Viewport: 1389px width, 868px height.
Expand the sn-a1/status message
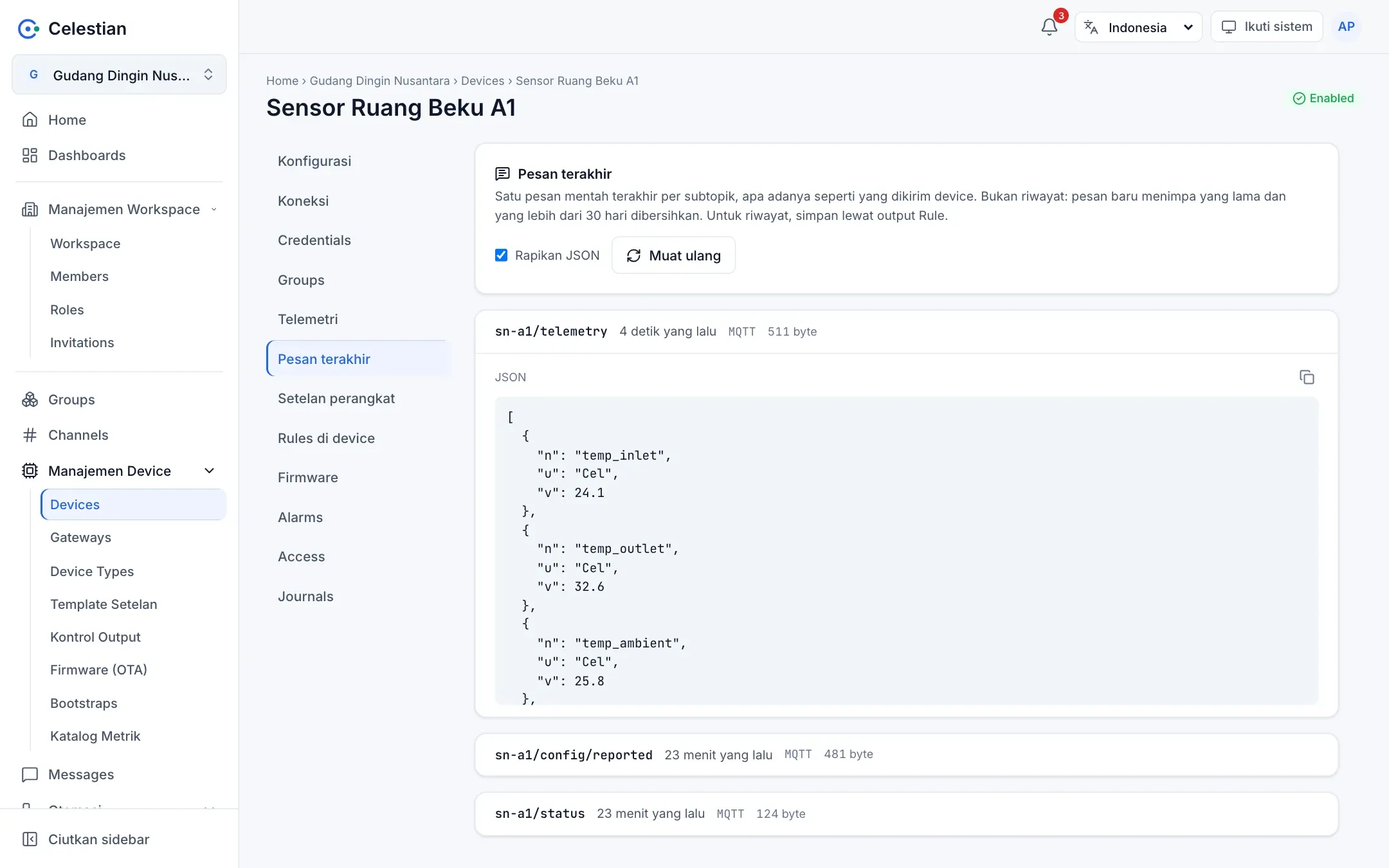(x=906, y=814)
